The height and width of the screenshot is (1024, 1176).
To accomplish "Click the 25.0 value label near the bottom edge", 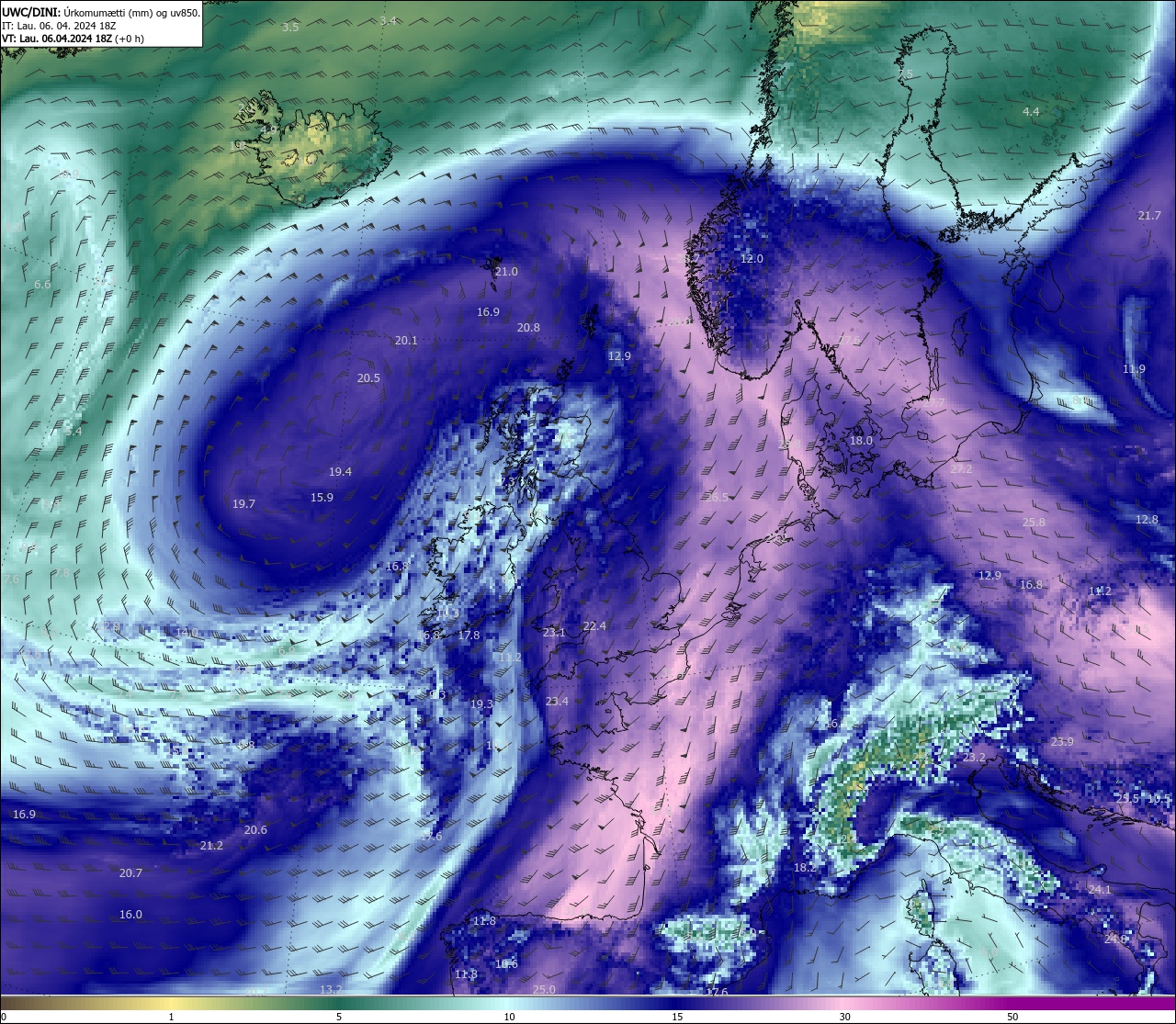I will tap(544, 990).
